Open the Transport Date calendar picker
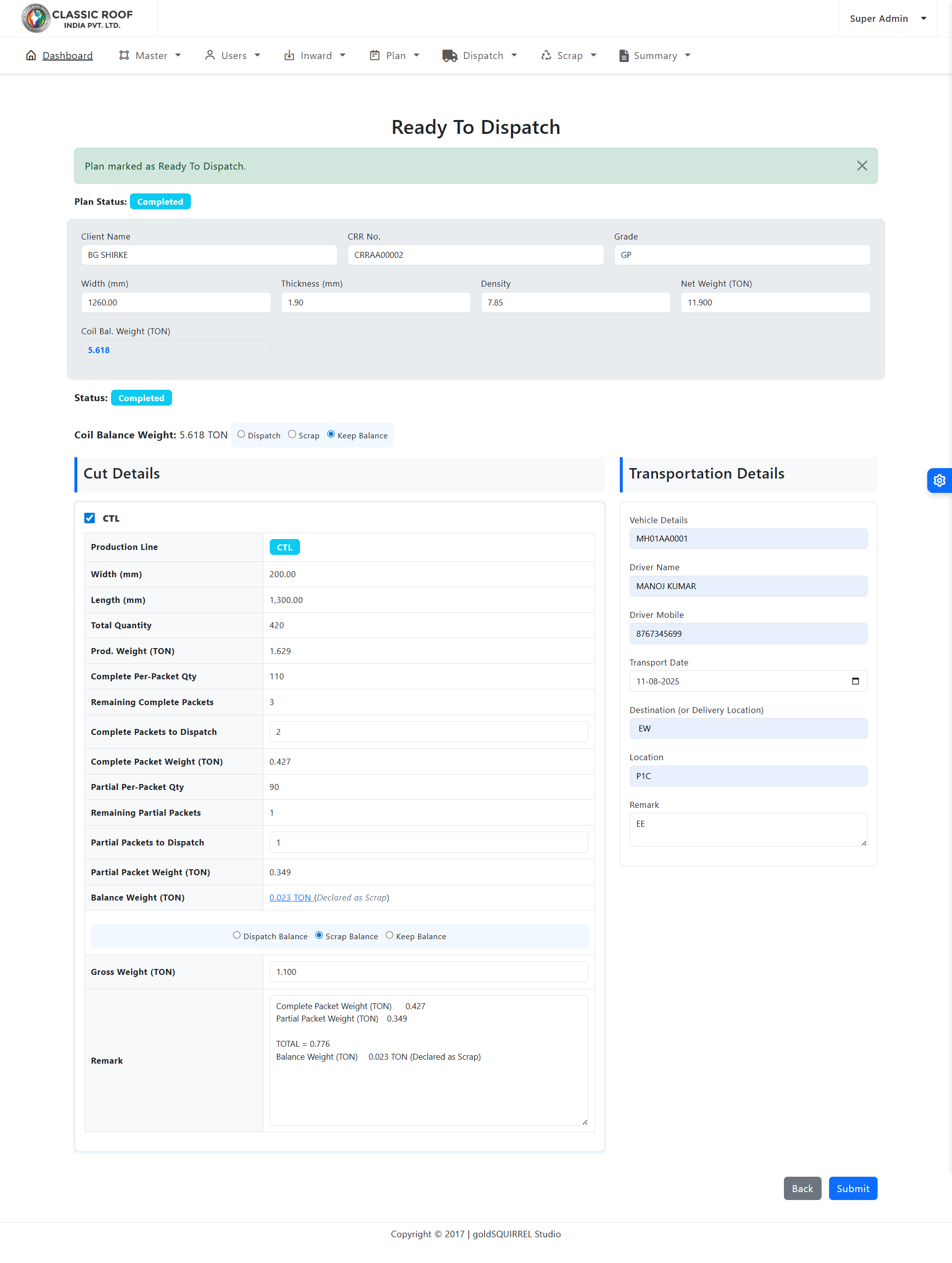 pos(855,681)
